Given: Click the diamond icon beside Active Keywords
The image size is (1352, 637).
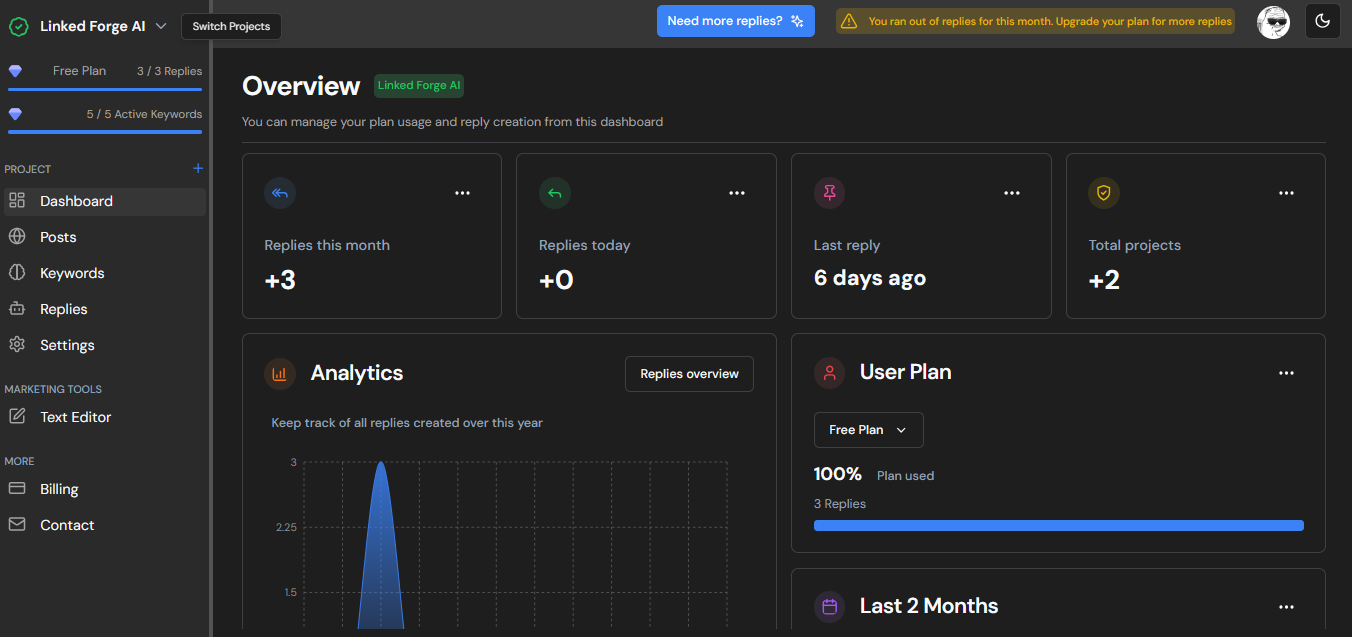Looking at the screenshot, I should (15, 114).
